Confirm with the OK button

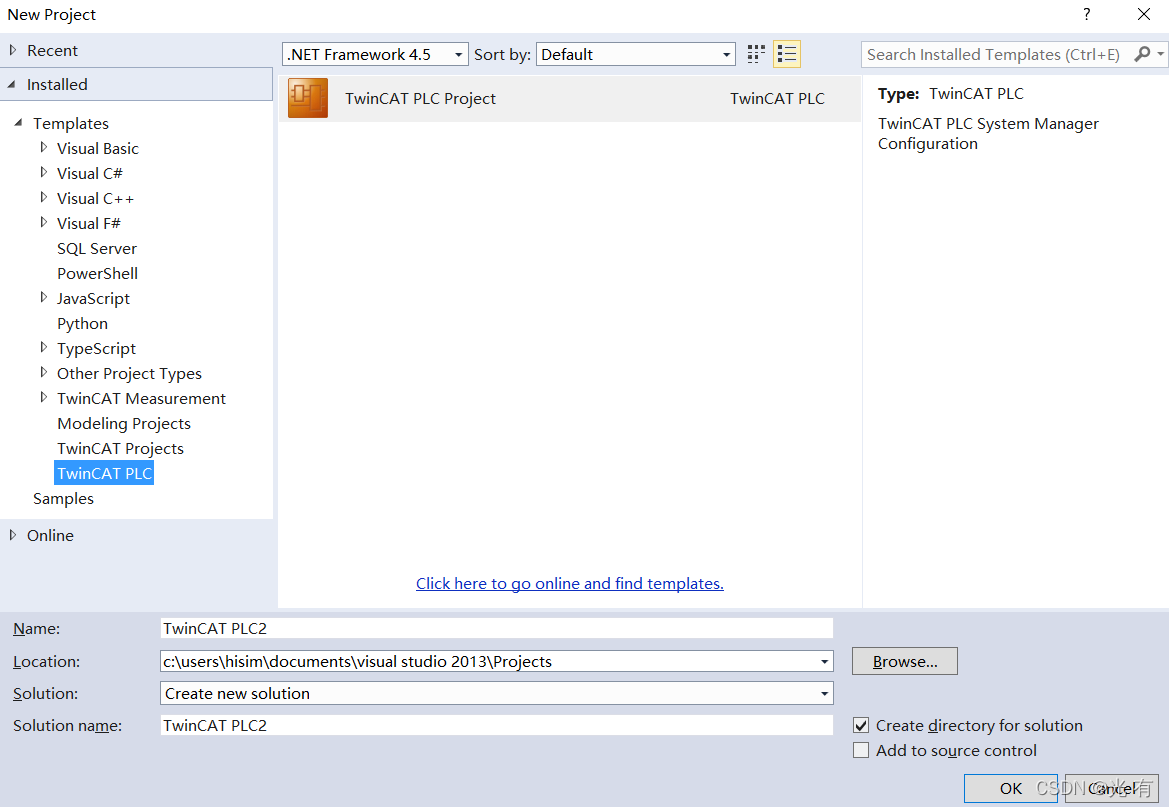click(x=1010, y=788)
